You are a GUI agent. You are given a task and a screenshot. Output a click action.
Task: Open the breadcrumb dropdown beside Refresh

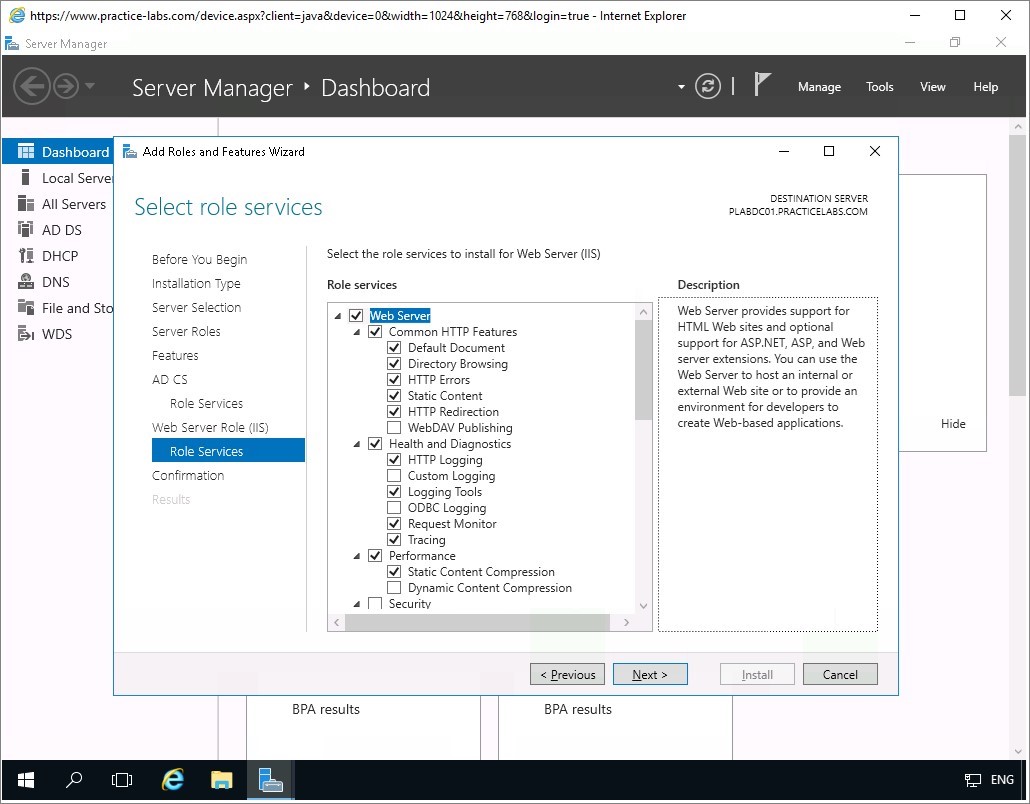[x=681, y=87]
